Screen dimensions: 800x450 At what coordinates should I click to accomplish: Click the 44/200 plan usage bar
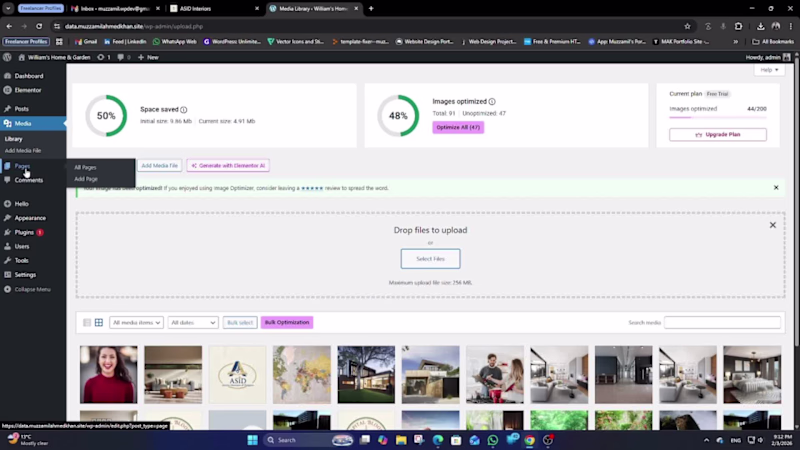point(717,117)
